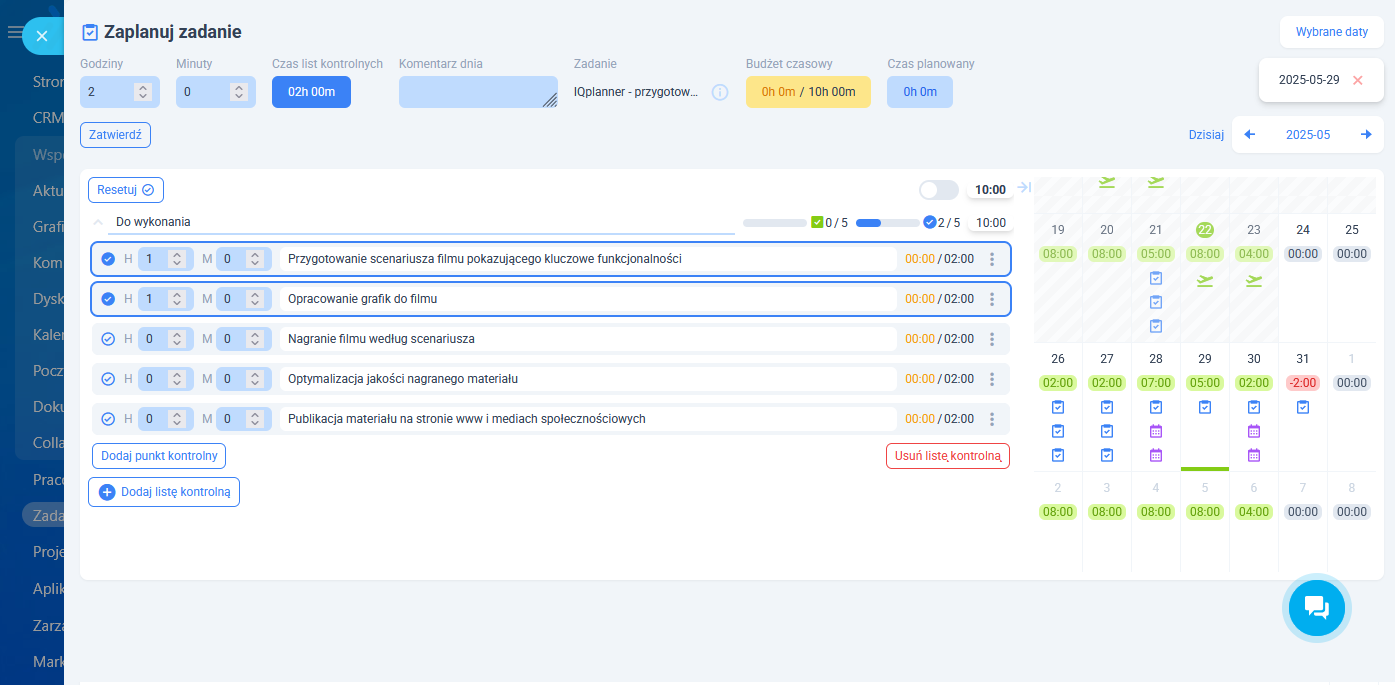Screen dimensions: 1395x685
Task: Go to the next month with the right arrow
Action: (1366, 134)
